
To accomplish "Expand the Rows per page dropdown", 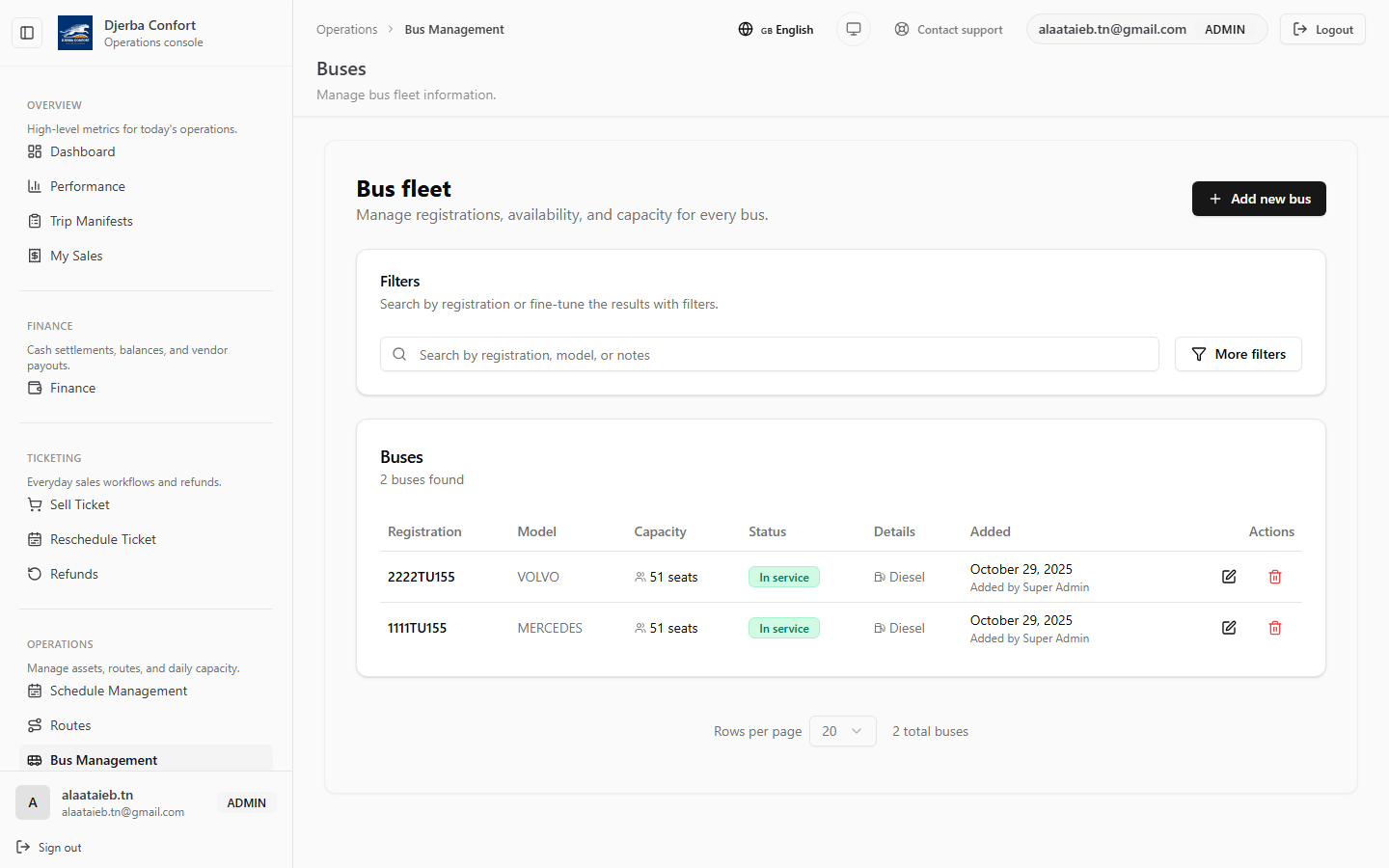I will 842,731.
